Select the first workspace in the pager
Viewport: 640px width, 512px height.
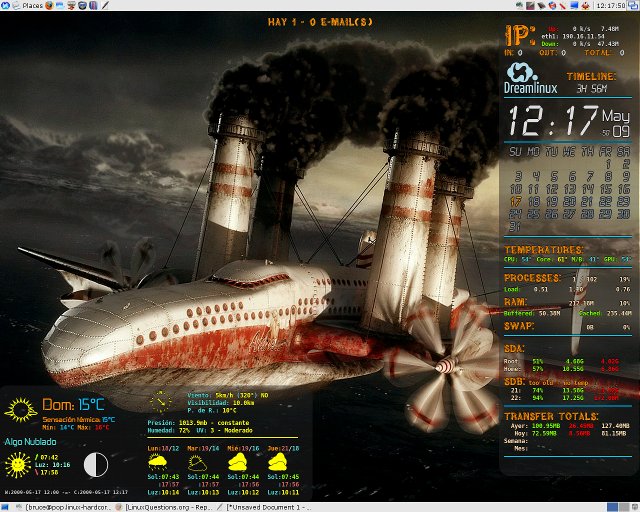612,508
